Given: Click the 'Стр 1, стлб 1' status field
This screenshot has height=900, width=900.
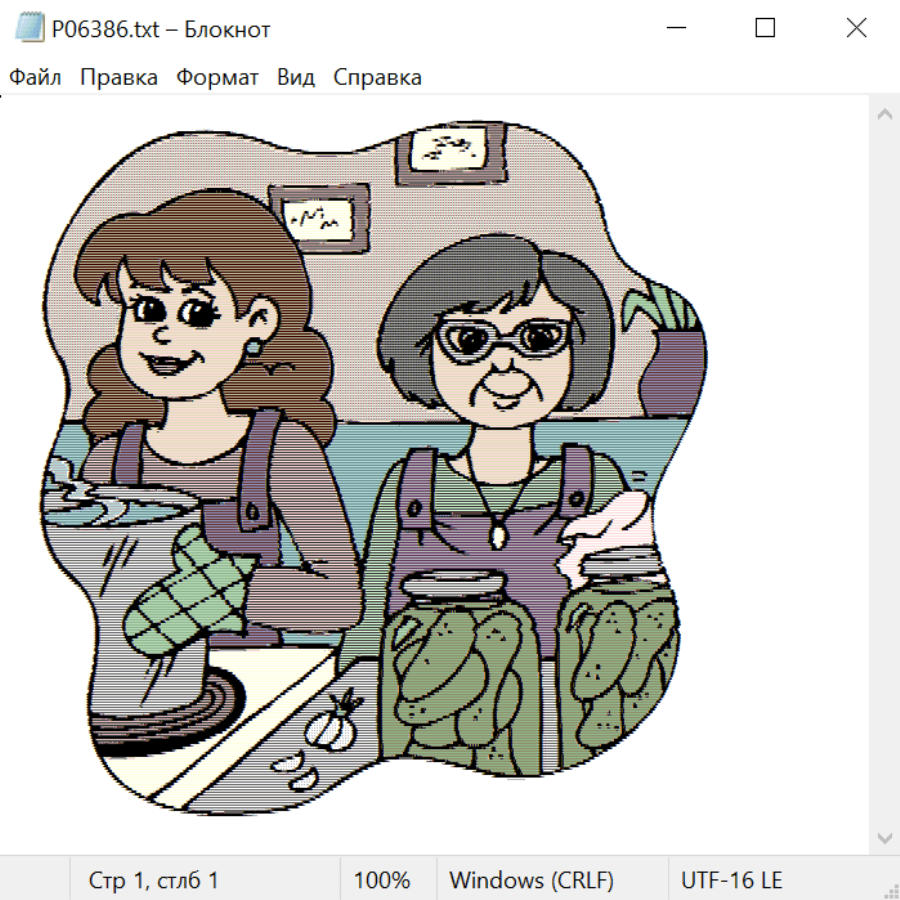Looking at the screenshot, I should pos(153,881).
